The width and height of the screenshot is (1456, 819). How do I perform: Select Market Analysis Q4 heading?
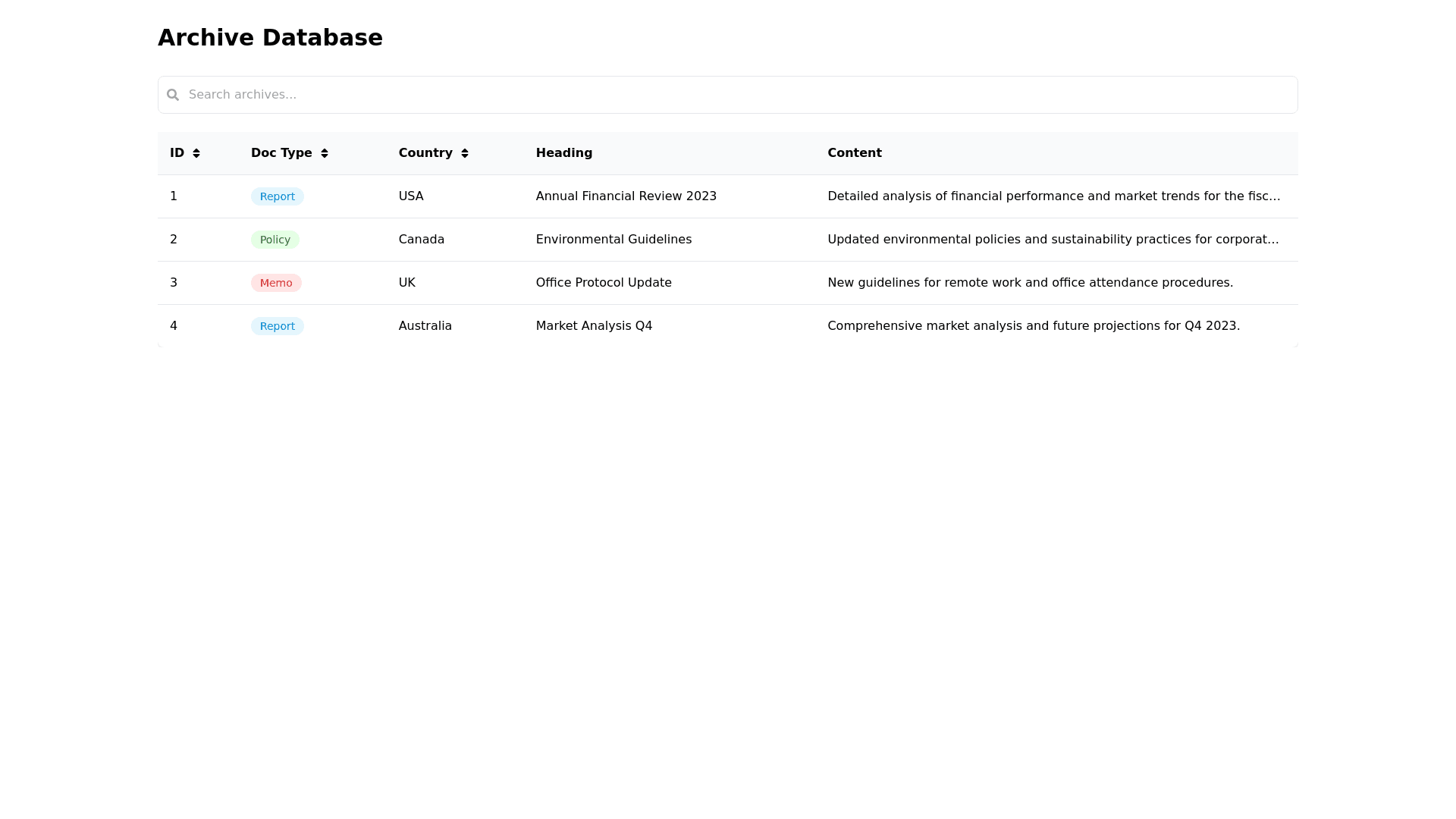click(594, 326)
